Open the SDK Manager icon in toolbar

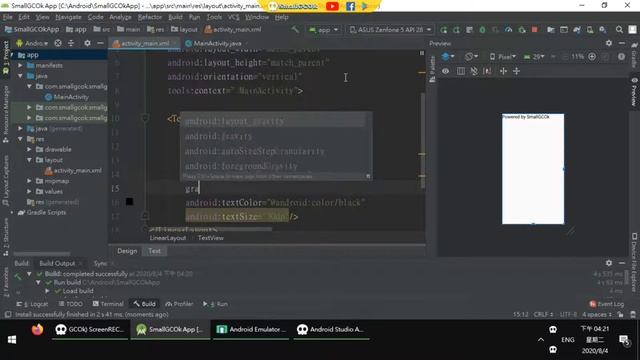(603, 30)
